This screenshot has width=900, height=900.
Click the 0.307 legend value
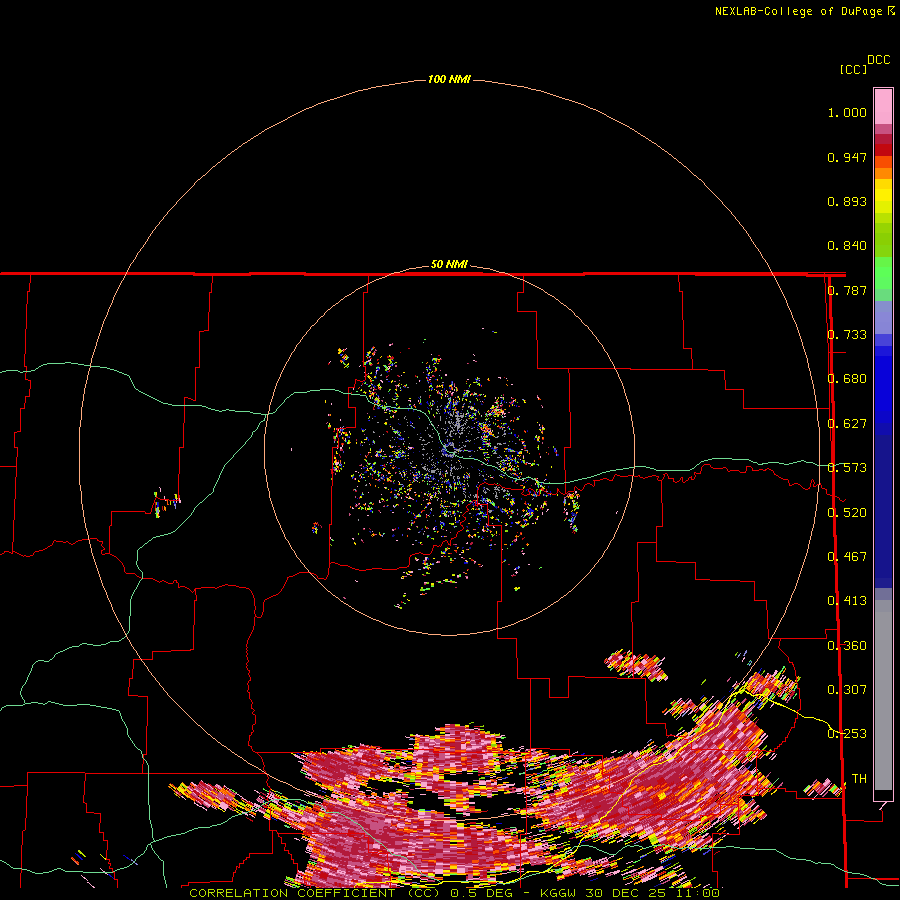click(847, 690)
